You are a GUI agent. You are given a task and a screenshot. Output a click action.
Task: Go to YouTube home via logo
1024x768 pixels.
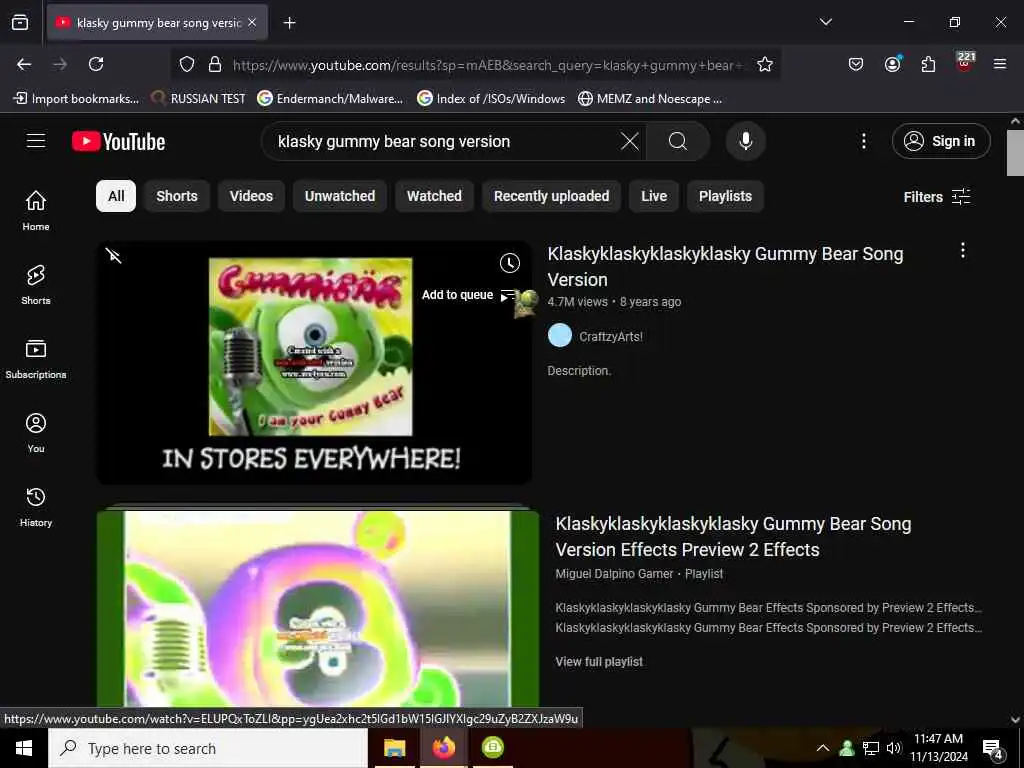click(x=118, y=141)
